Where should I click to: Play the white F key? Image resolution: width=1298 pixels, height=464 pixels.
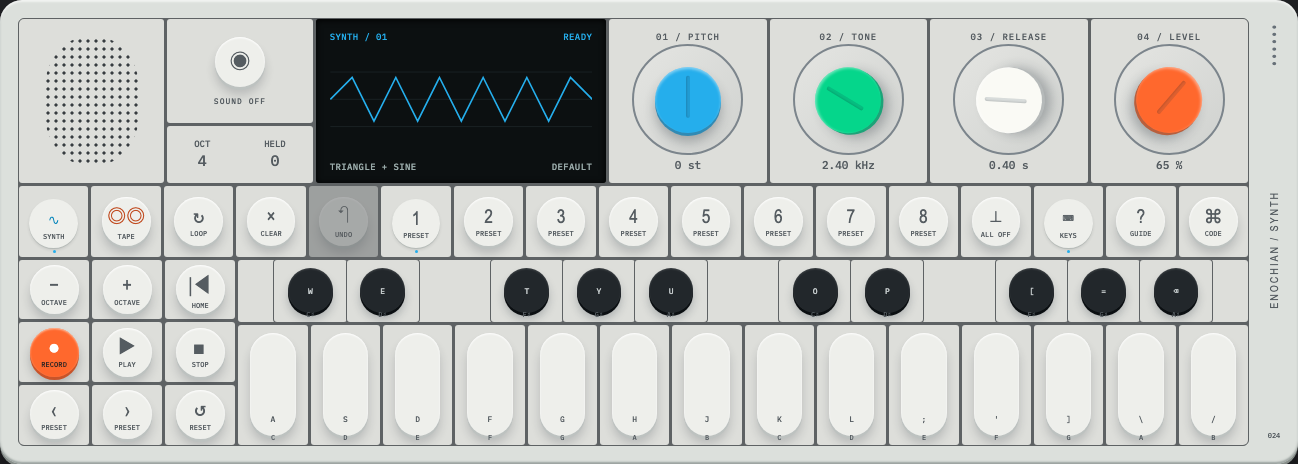coord(490,384)
